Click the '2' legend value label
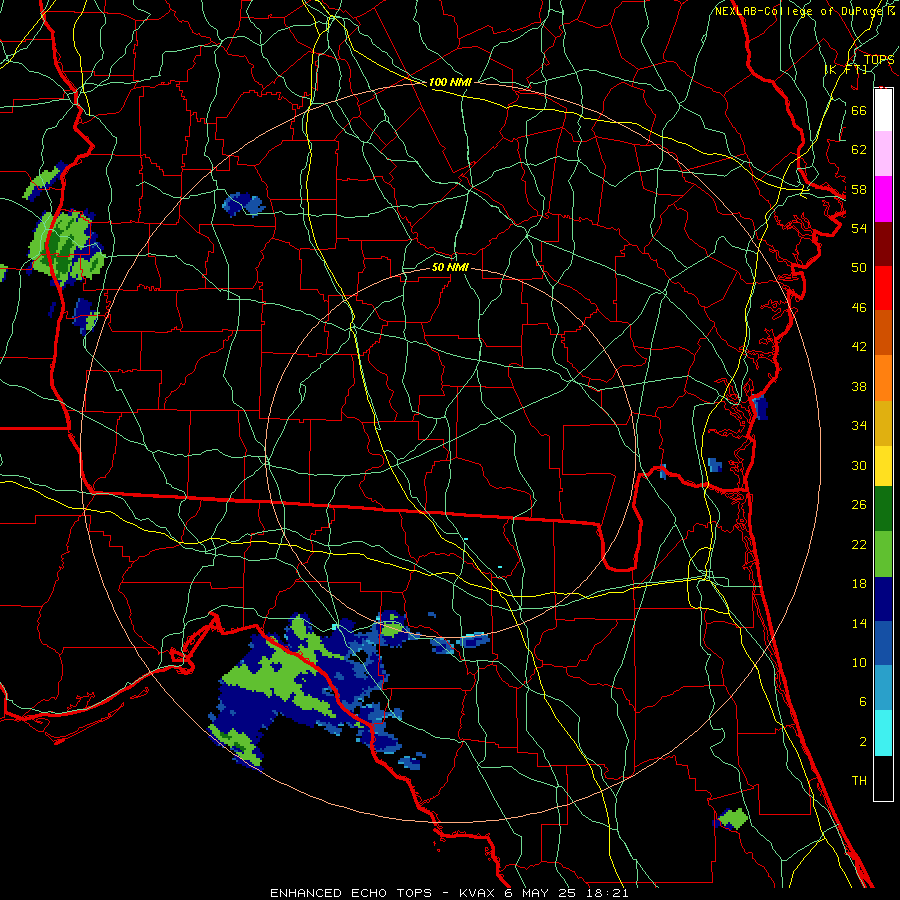The width and height of the screenshot is (900, 900). pos(862,742)
